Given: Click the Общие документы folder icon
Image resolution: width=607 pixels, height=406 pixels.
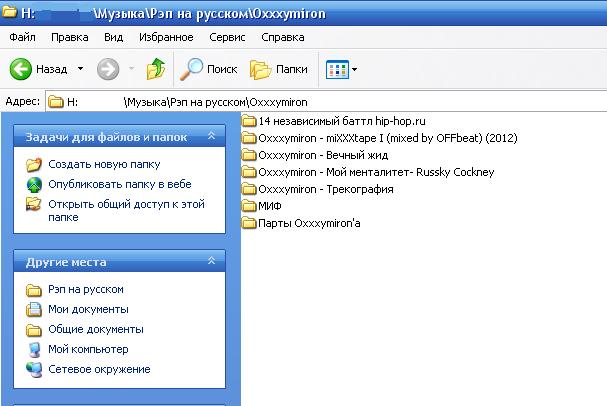Looking at the screenshot, I should coord(34,330).
